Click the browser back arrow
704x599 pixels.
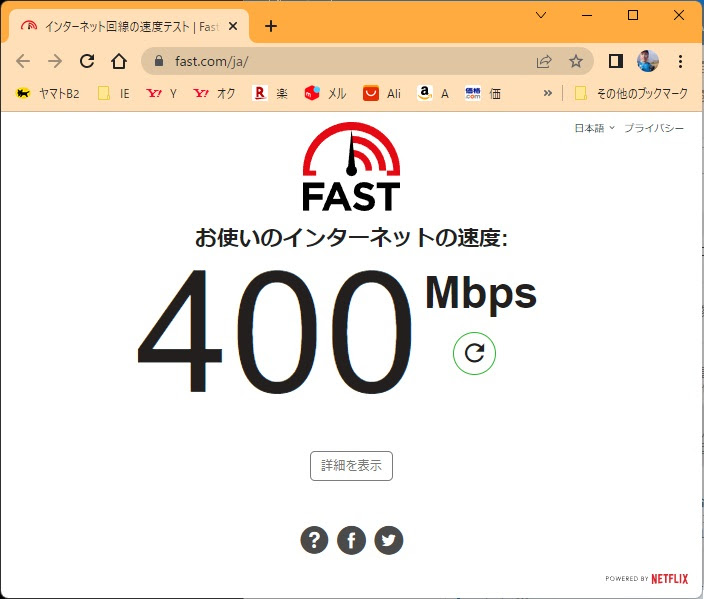click(23, 61)
